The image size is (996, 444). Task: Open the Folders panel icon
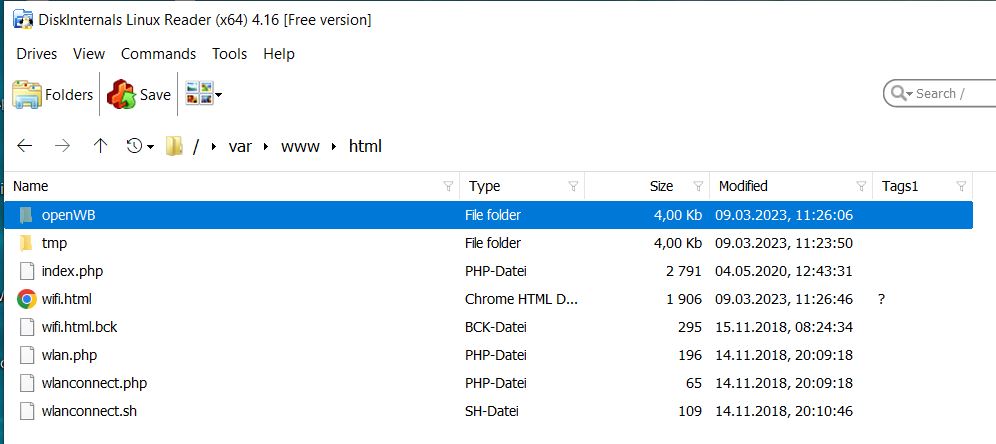coord(27,95)
